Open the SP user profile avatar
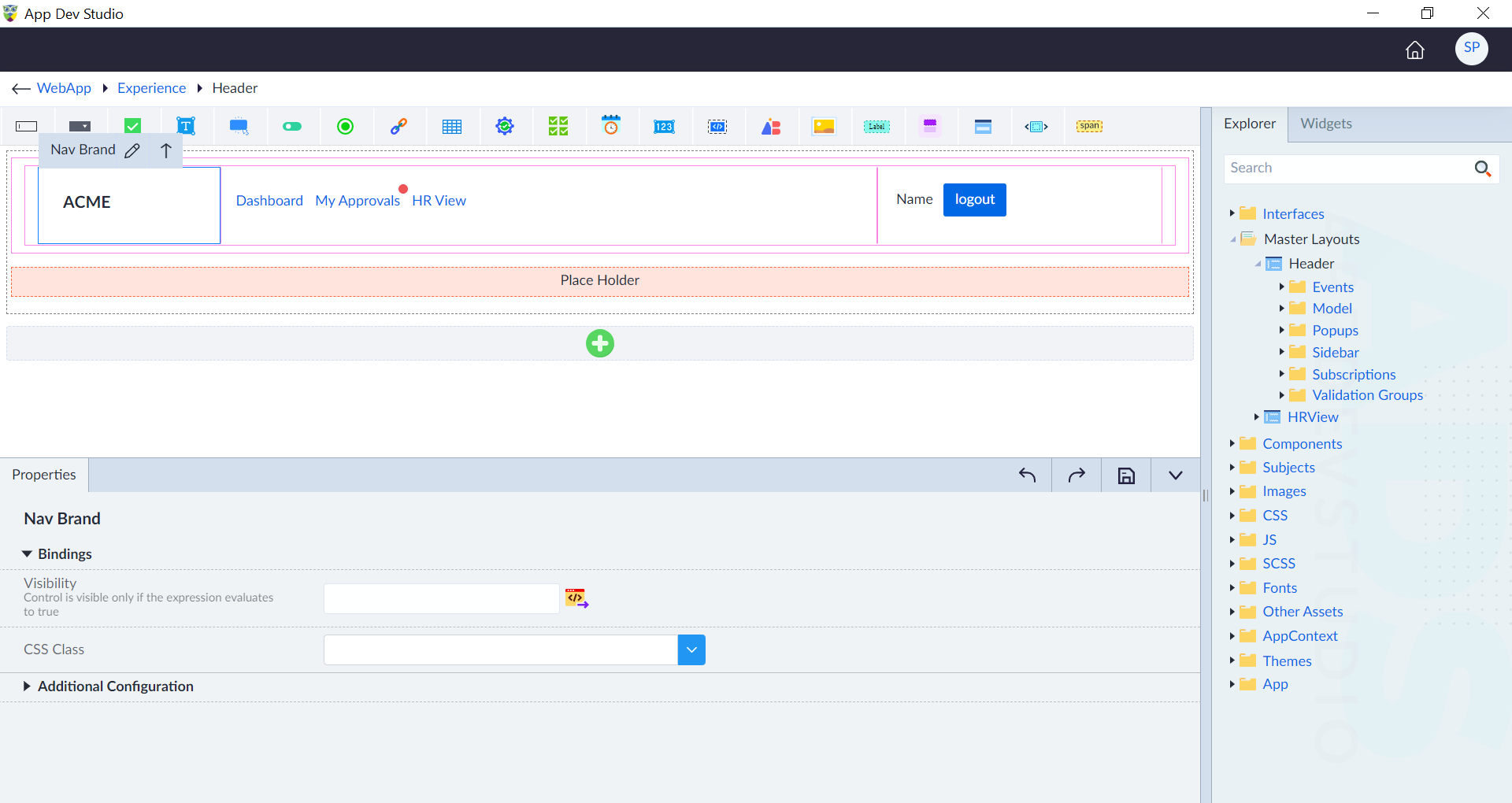1512x803 pixels. pyautogui.click(x=1471, y=48)
